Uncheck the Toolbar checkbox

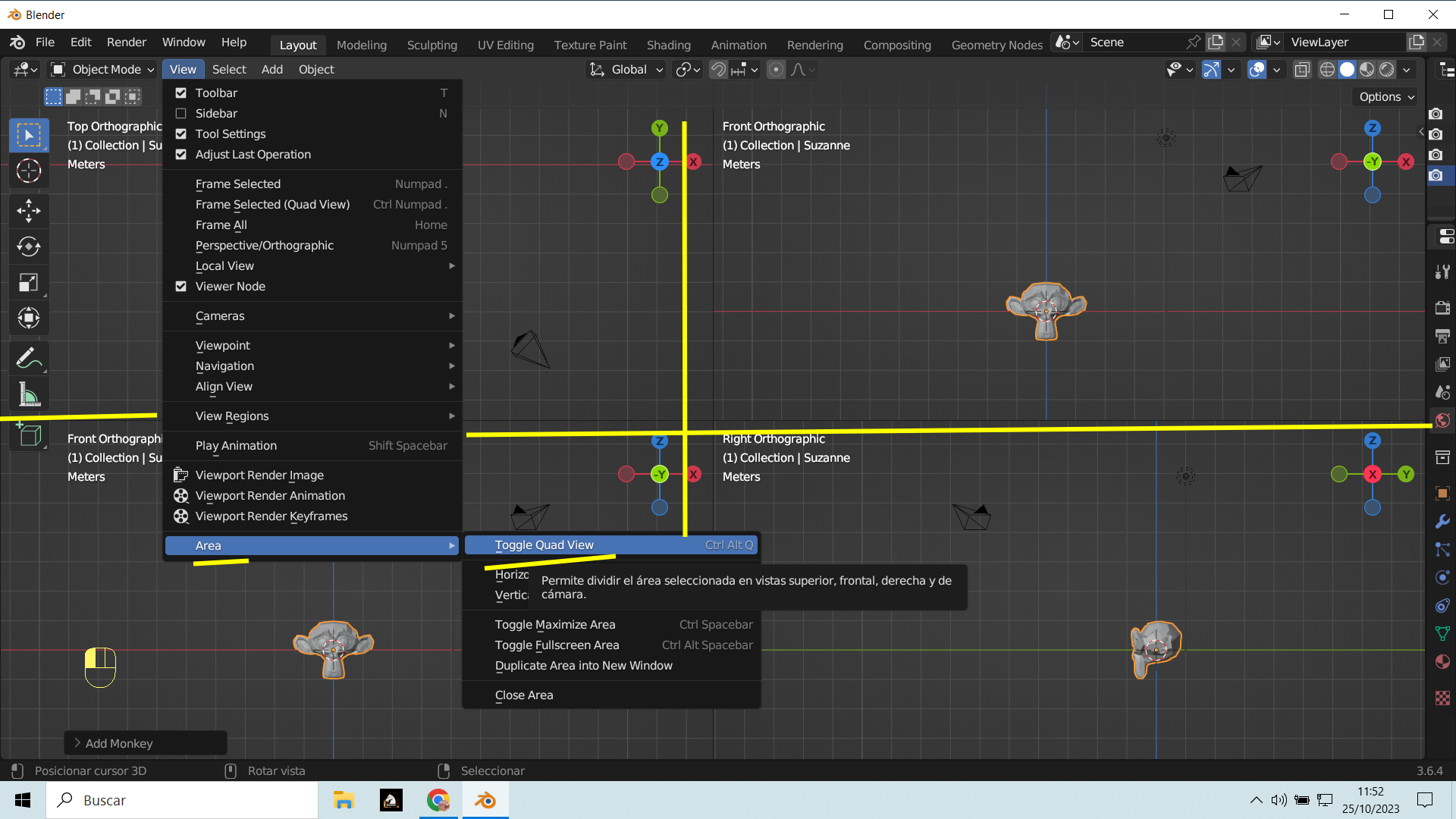[x=181, y=93]
